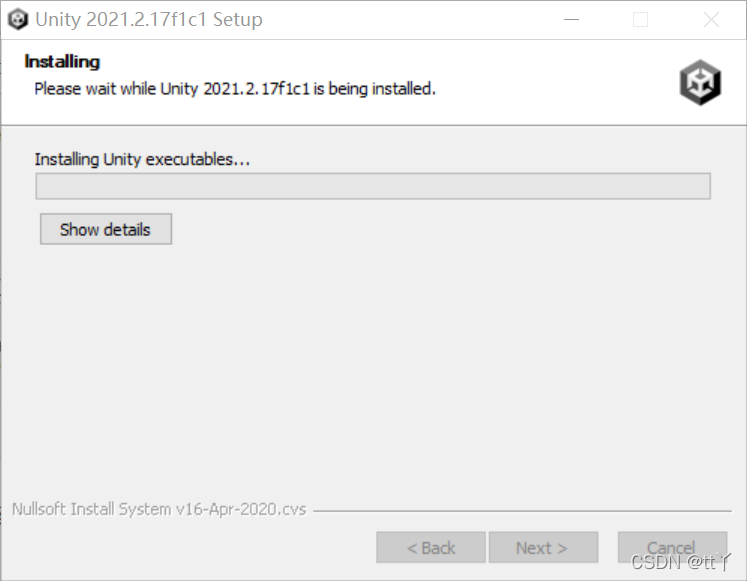747x581 pixels.
Task: Click blank white header area right of subtitle
Action: 555,89
